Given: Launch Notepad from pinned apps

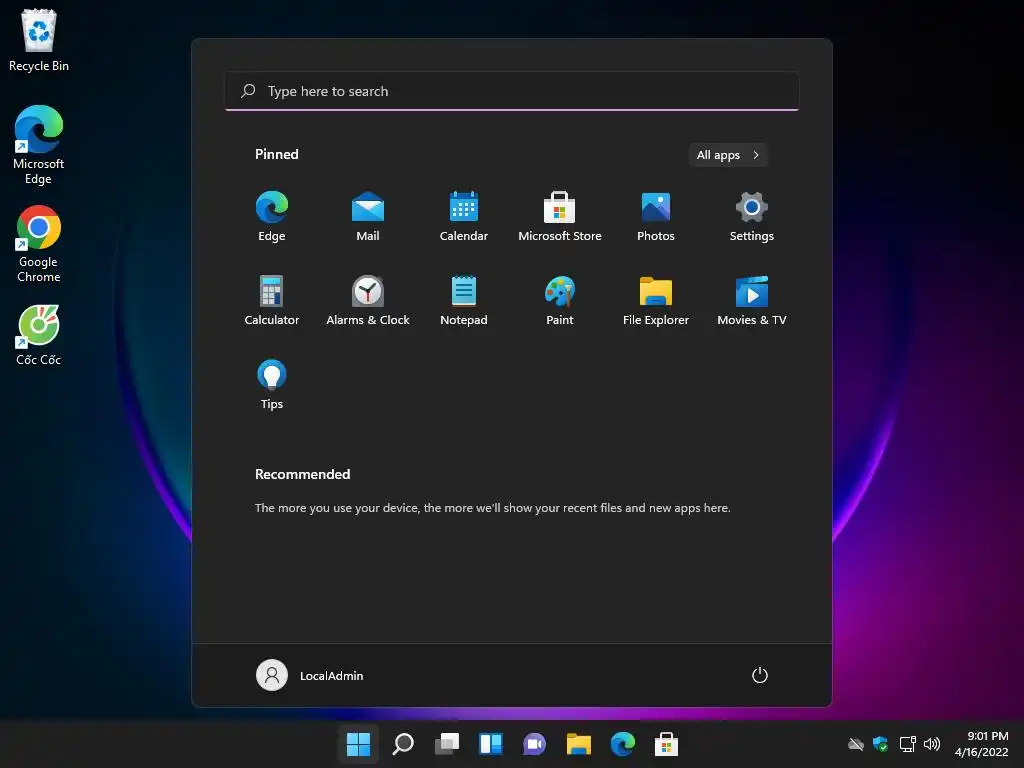Looking at the screenshot, I should point(464,300).
